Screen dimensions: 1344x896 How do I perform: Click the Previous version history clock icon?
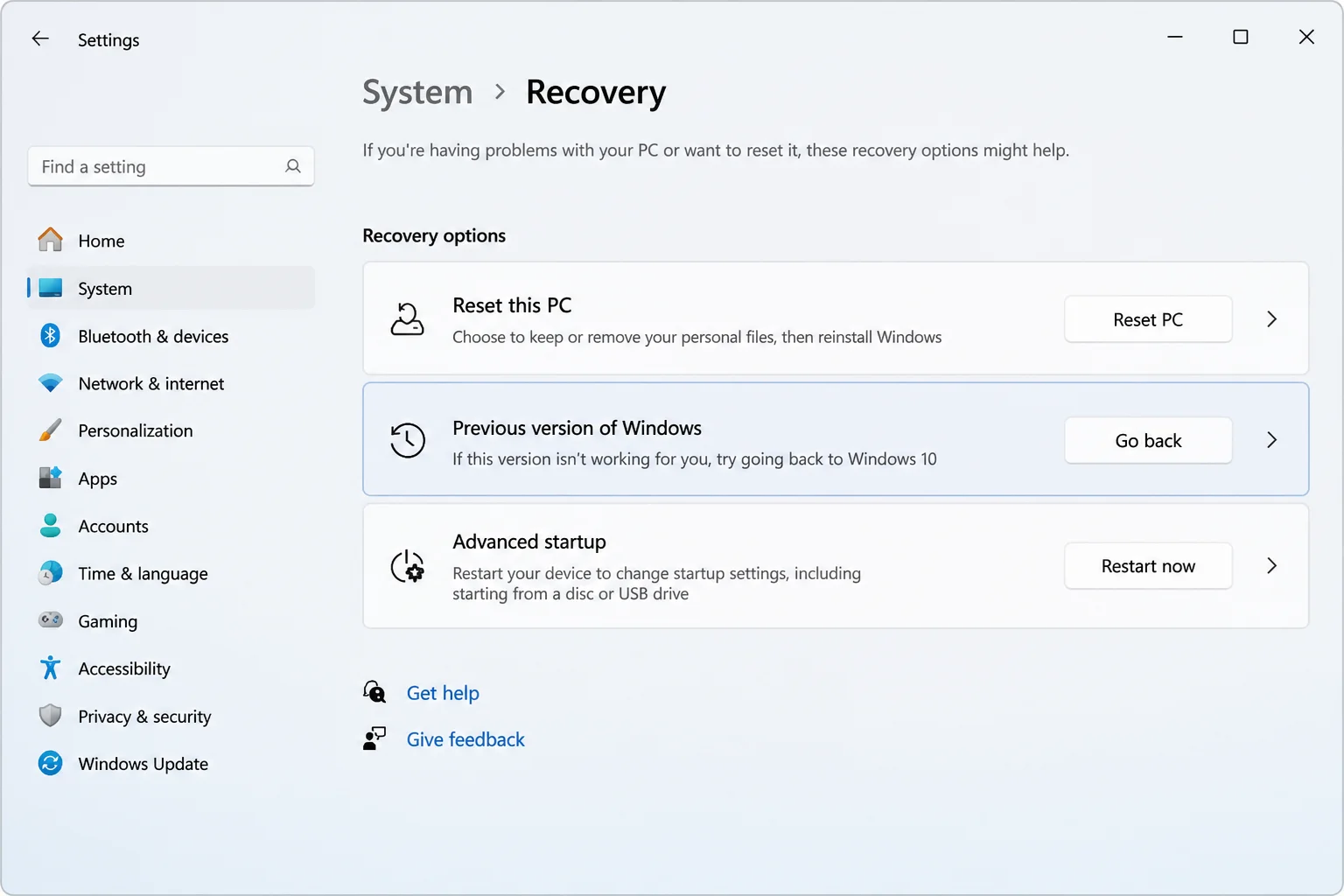click(408, 440)
